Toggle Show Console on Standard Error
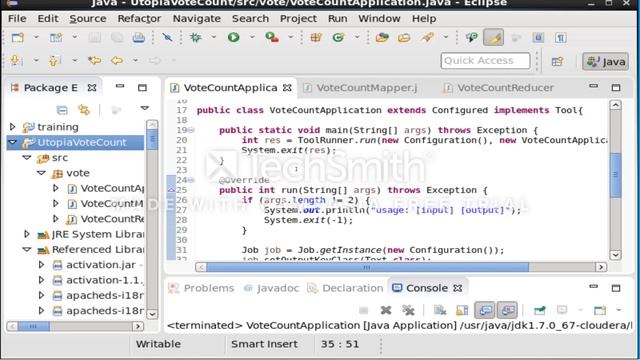The width and height of the screenshot is (640, 360). (x=507, y=311)
